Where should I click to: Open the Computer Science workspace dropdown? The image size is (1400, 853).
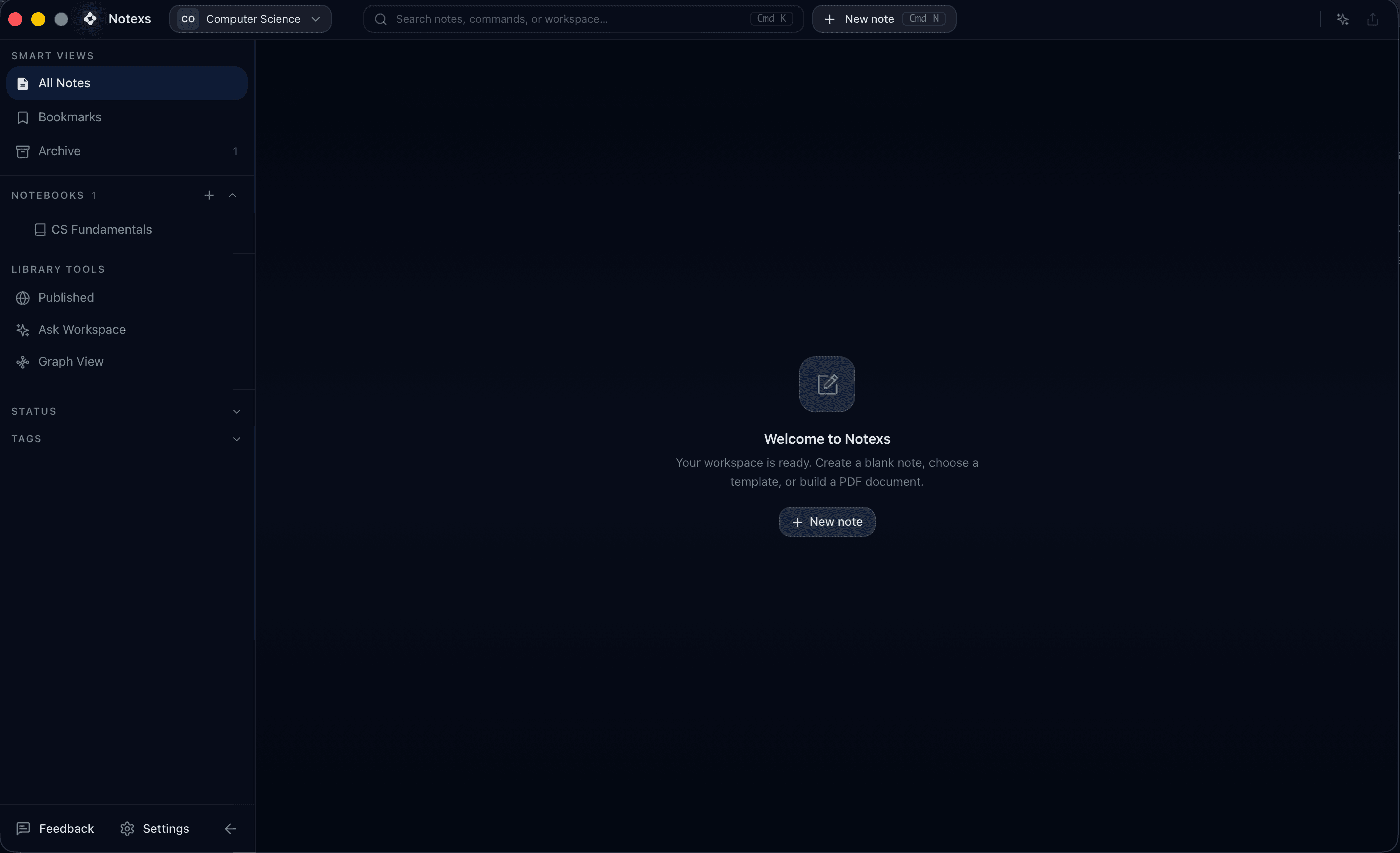(250, 19)
